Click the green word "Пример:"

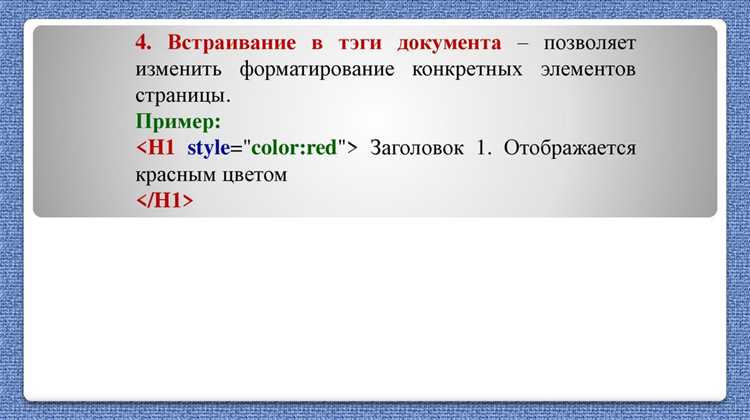click(178, 122)
